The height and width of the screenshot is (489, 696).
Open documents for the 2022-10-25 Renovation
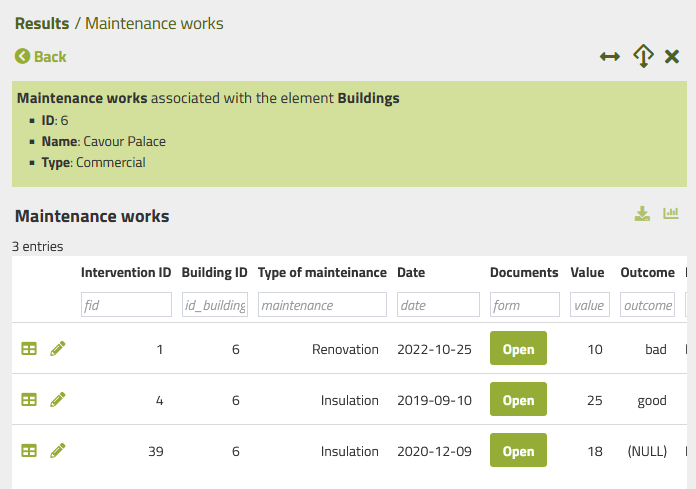pyautogui.click(x=518, y=349)
